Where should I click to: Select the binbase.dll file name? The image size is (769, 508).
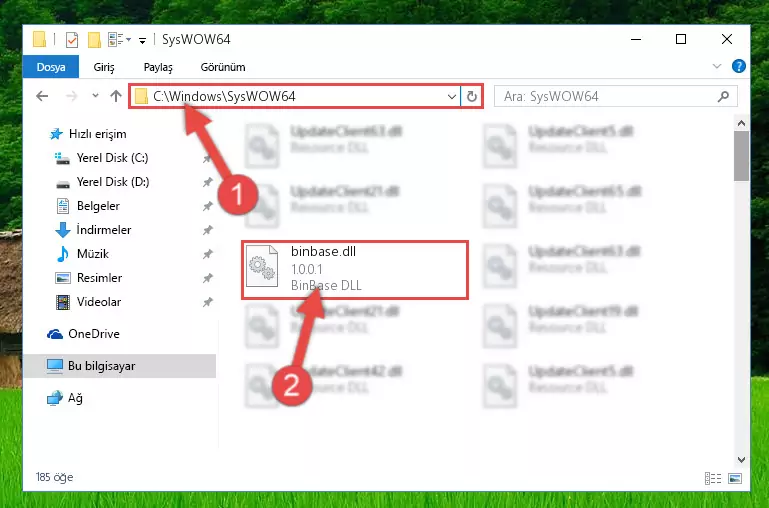323,252
